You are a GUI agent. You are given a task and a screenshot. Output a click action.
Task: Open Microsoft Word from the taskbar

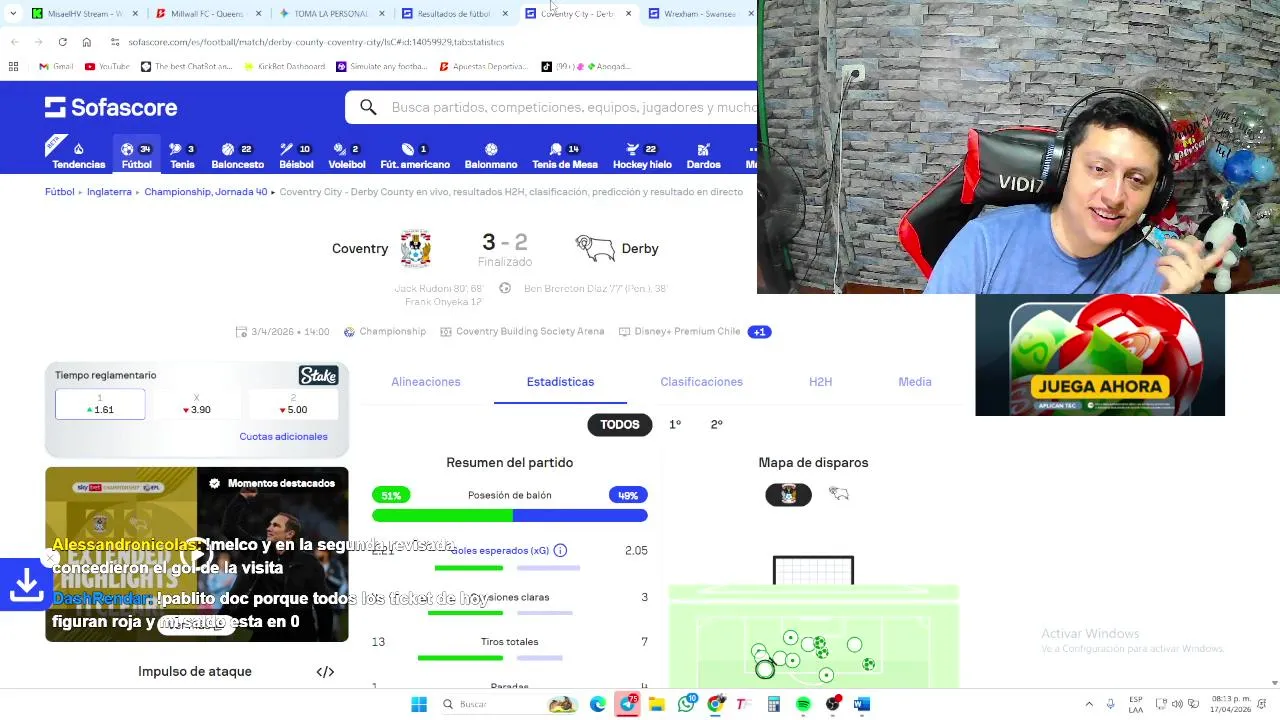click(x=862, y=704)
